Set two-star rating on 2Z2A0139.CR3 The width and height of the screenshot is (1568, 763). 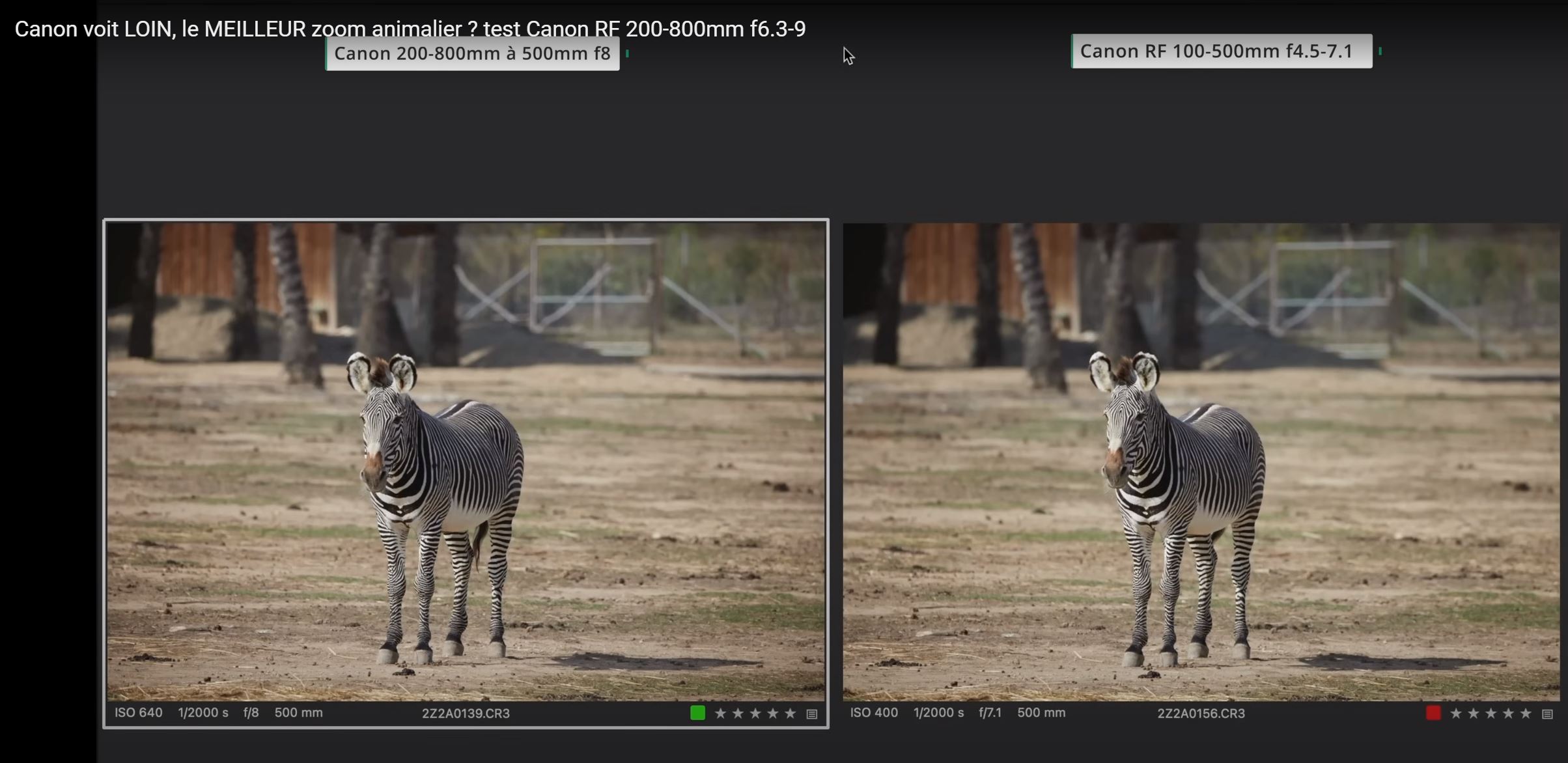pos(738,714)
